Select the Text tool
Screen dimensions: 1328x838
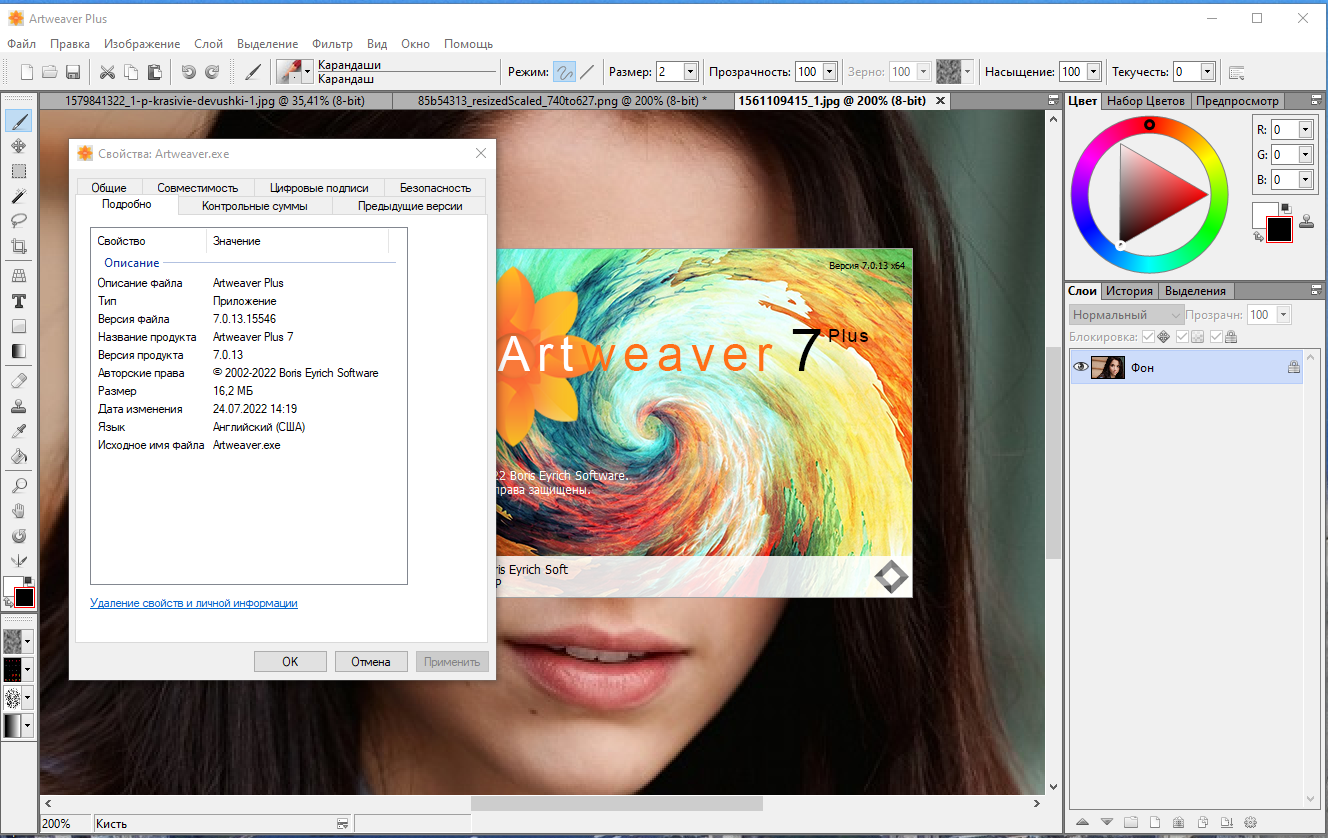(18, 301)
